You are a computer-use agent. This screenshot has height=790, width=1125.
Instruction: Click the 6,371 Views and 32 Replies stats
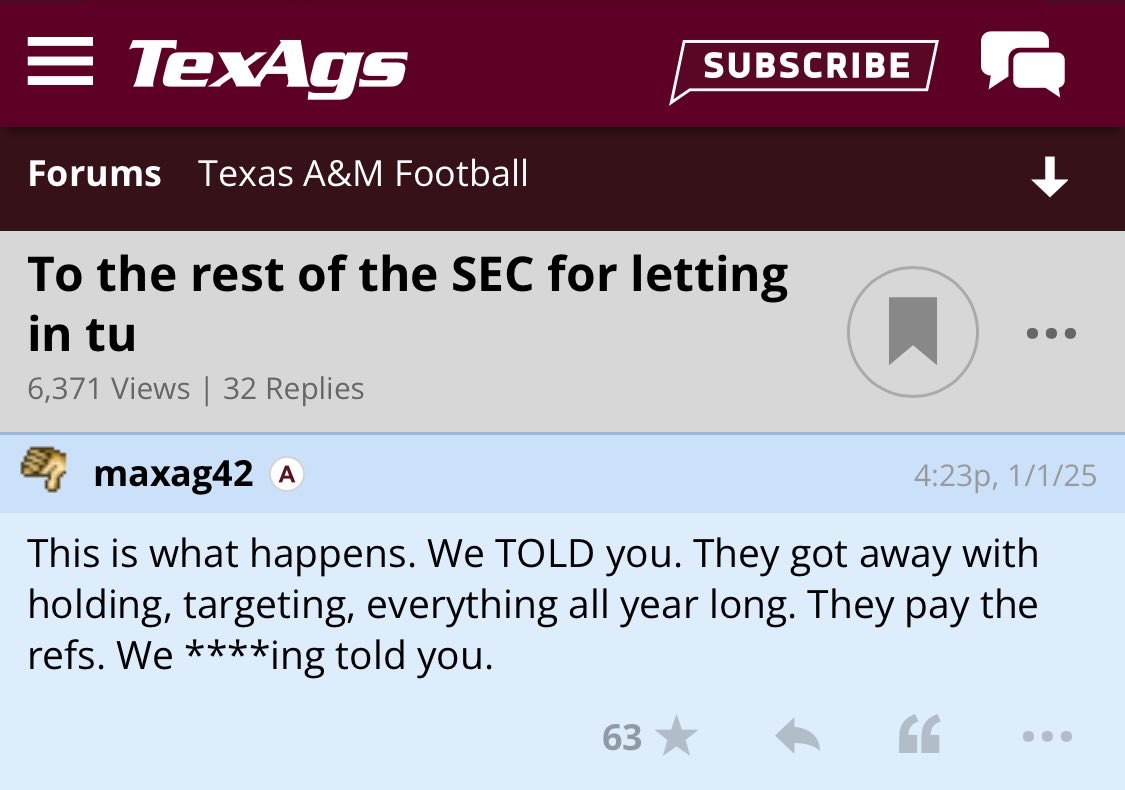[x=196, y=388]
